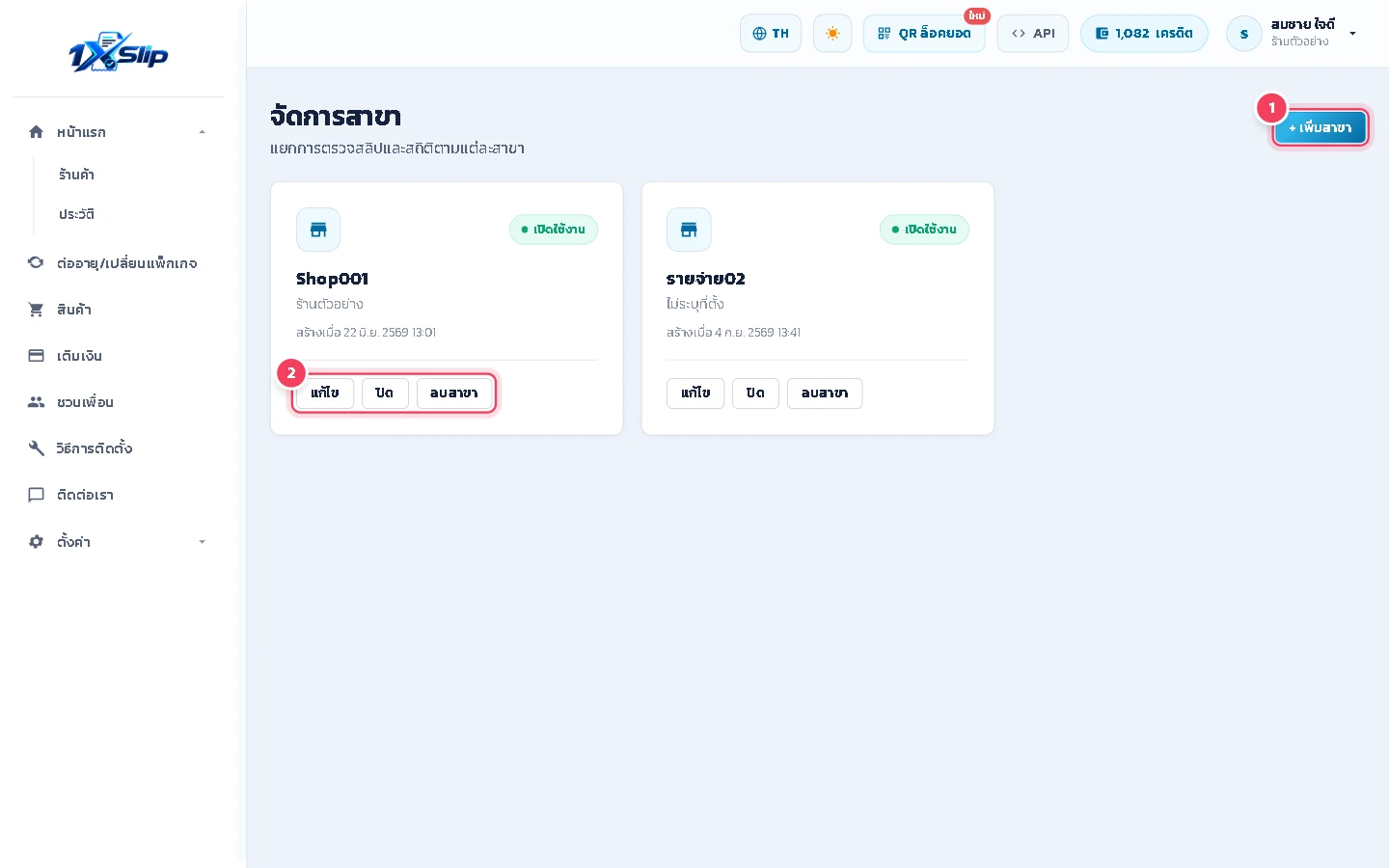Open the TH language selector
The height and width of the screenshot is (868, 1389).
click(771, 34)
